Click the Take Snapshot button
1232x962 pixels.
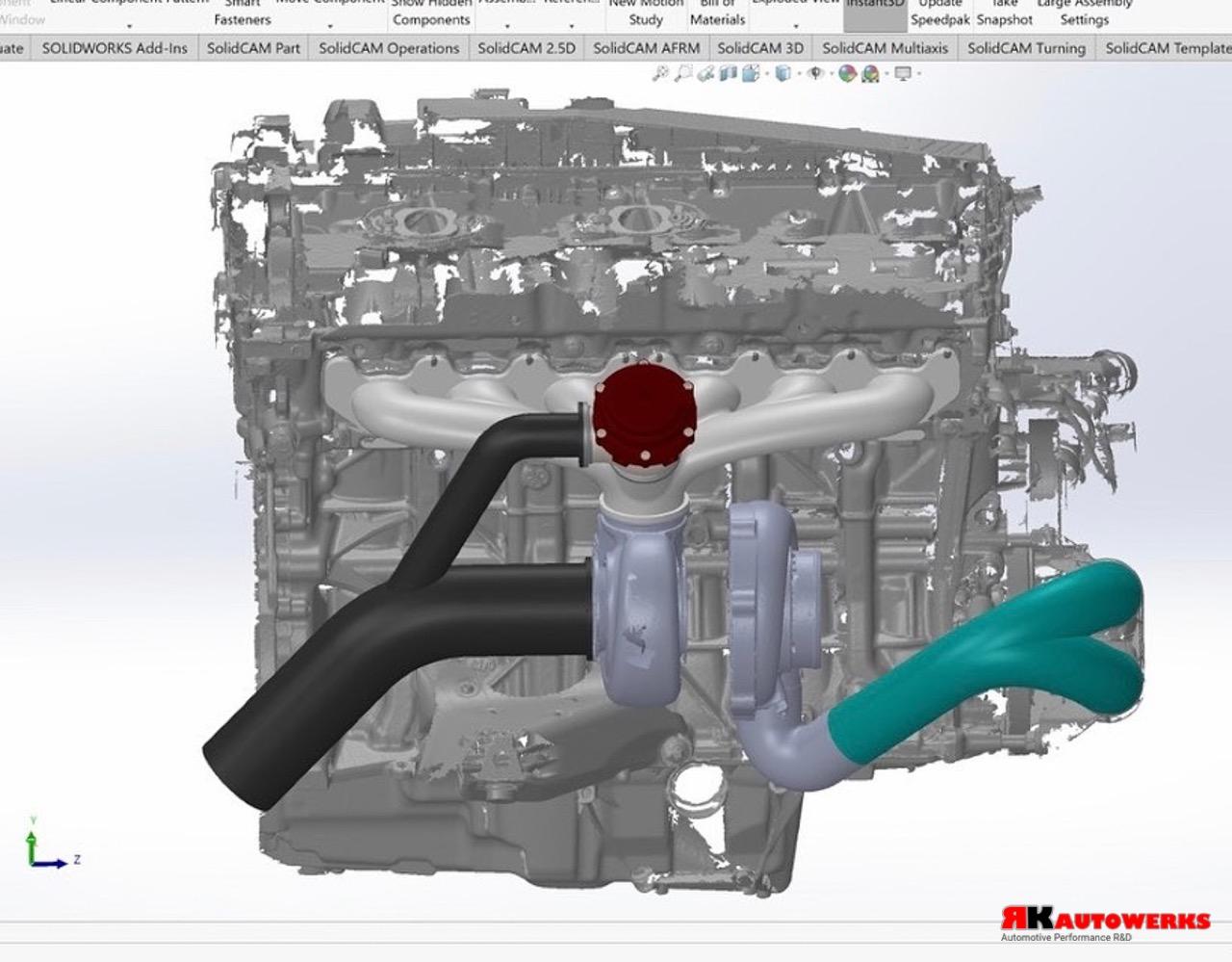1004,13
